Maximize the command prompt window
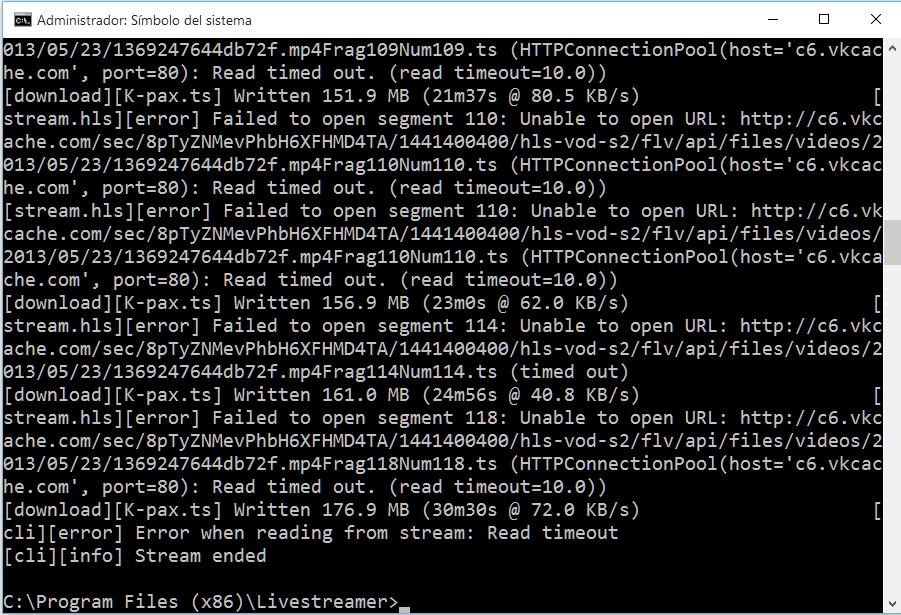Screen dimensions: 901x615 tap(823, 20)
